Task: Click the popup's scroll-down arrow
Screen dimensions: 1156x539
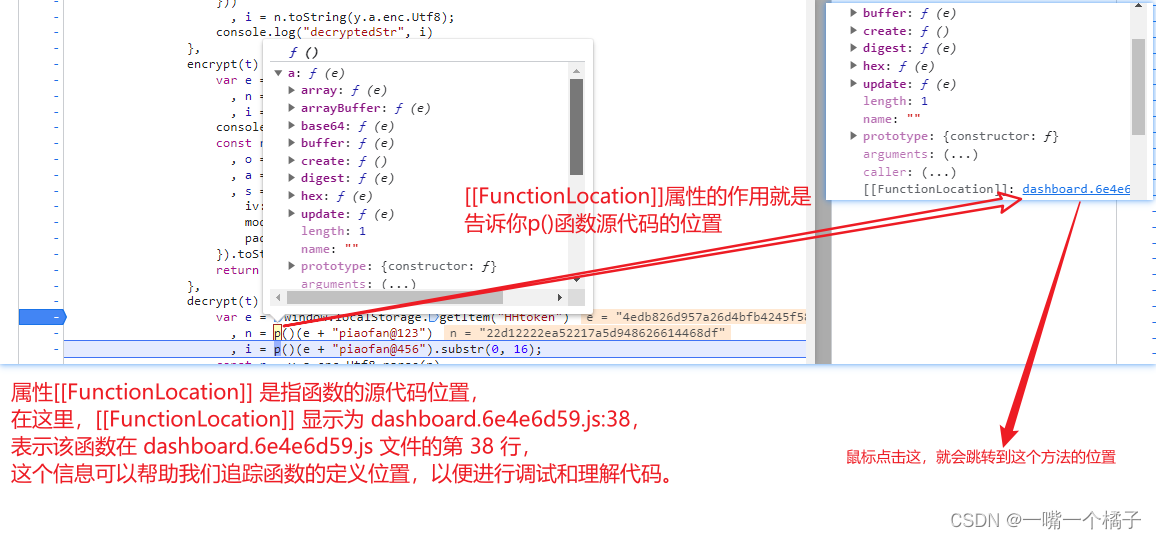Action: 577,278
